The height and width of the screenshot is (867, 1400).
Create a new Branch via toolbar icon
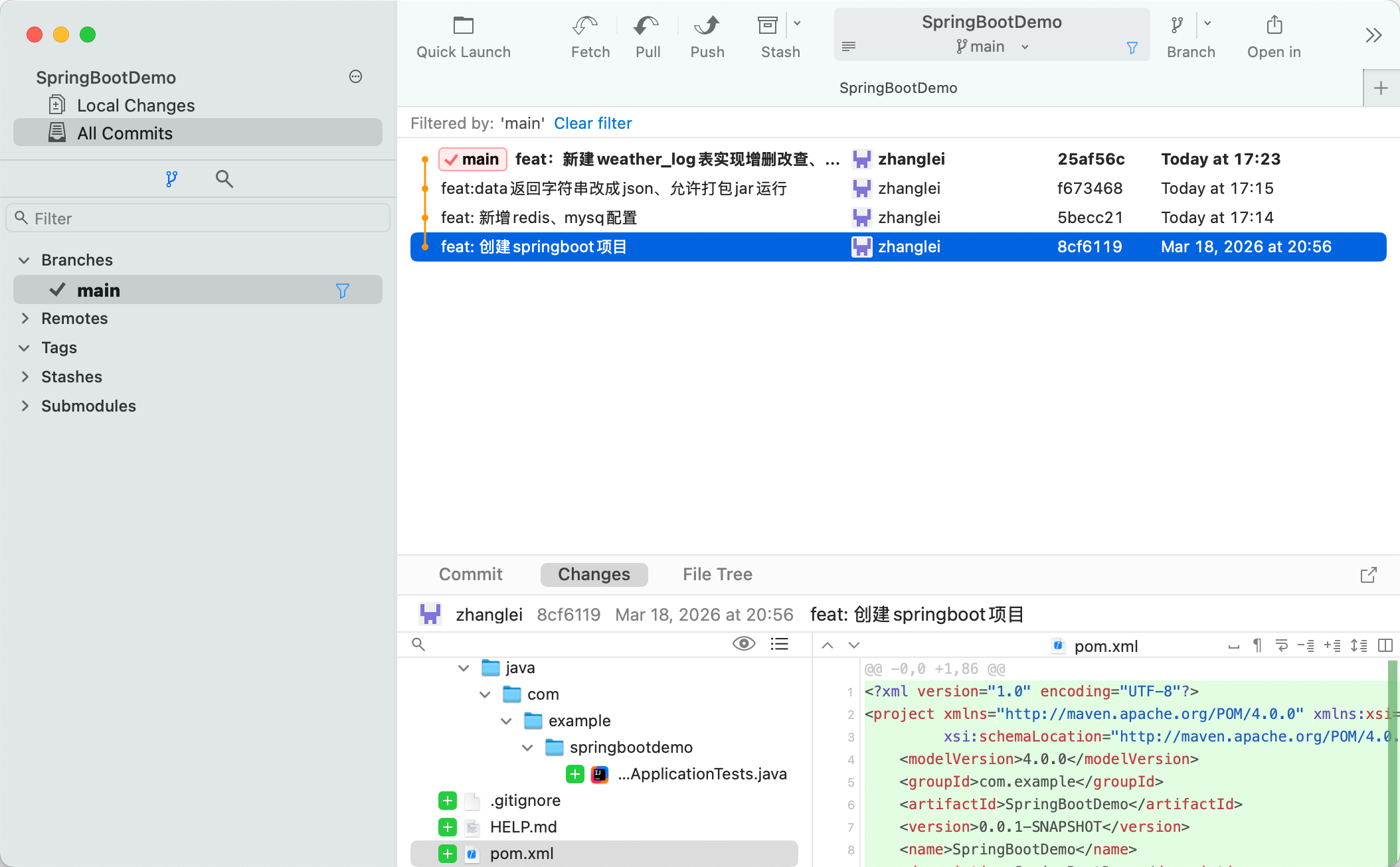[1178, 27]
